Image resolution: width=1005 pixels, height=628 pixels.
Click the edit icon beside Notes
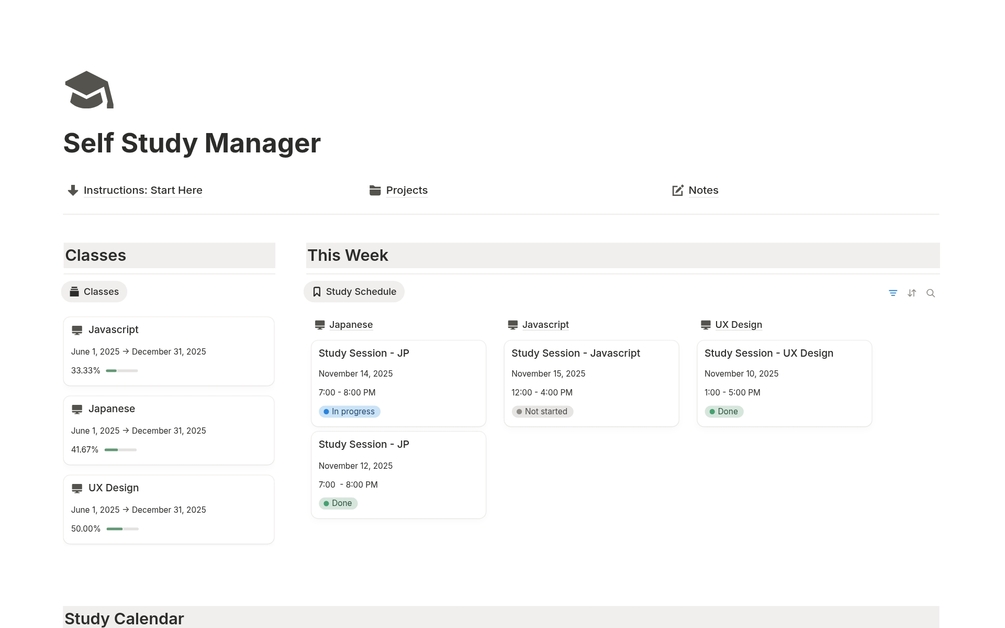(678, 190)
